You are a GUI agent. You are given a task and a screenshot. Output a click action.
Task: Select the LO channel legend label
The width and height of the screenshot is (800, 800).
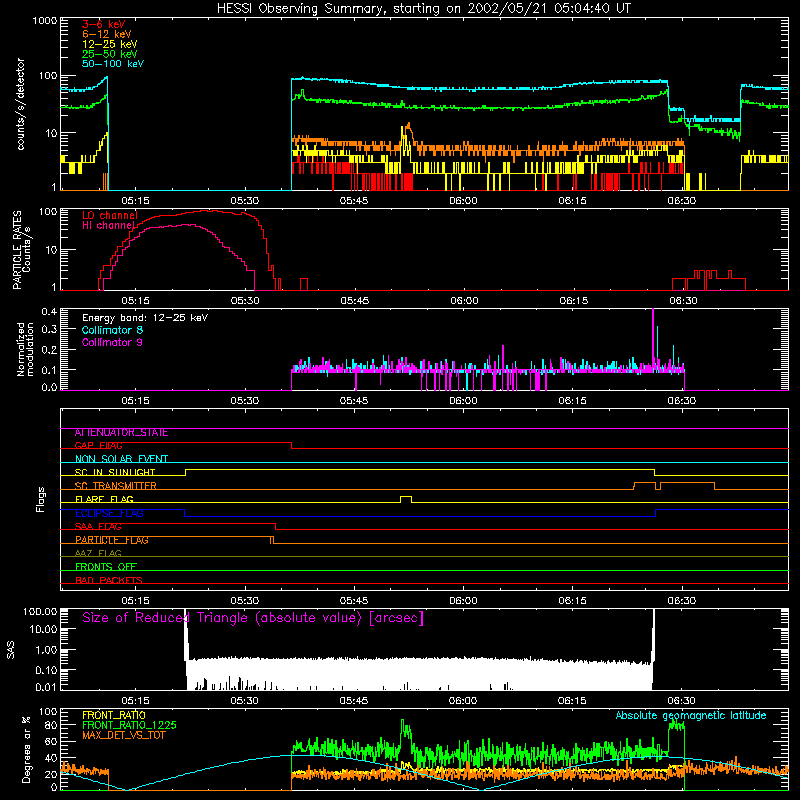110,215
